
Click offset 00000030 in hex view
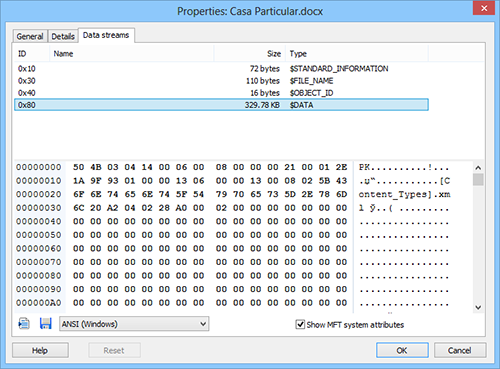(x=39, y=208)
